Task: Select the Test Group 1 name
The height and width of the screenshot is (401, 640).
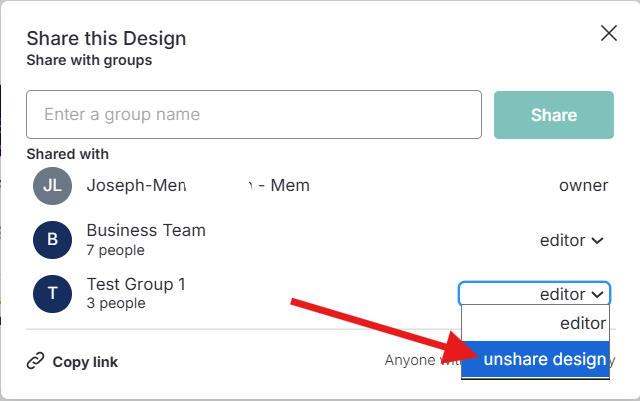Action: coord(136,284)
